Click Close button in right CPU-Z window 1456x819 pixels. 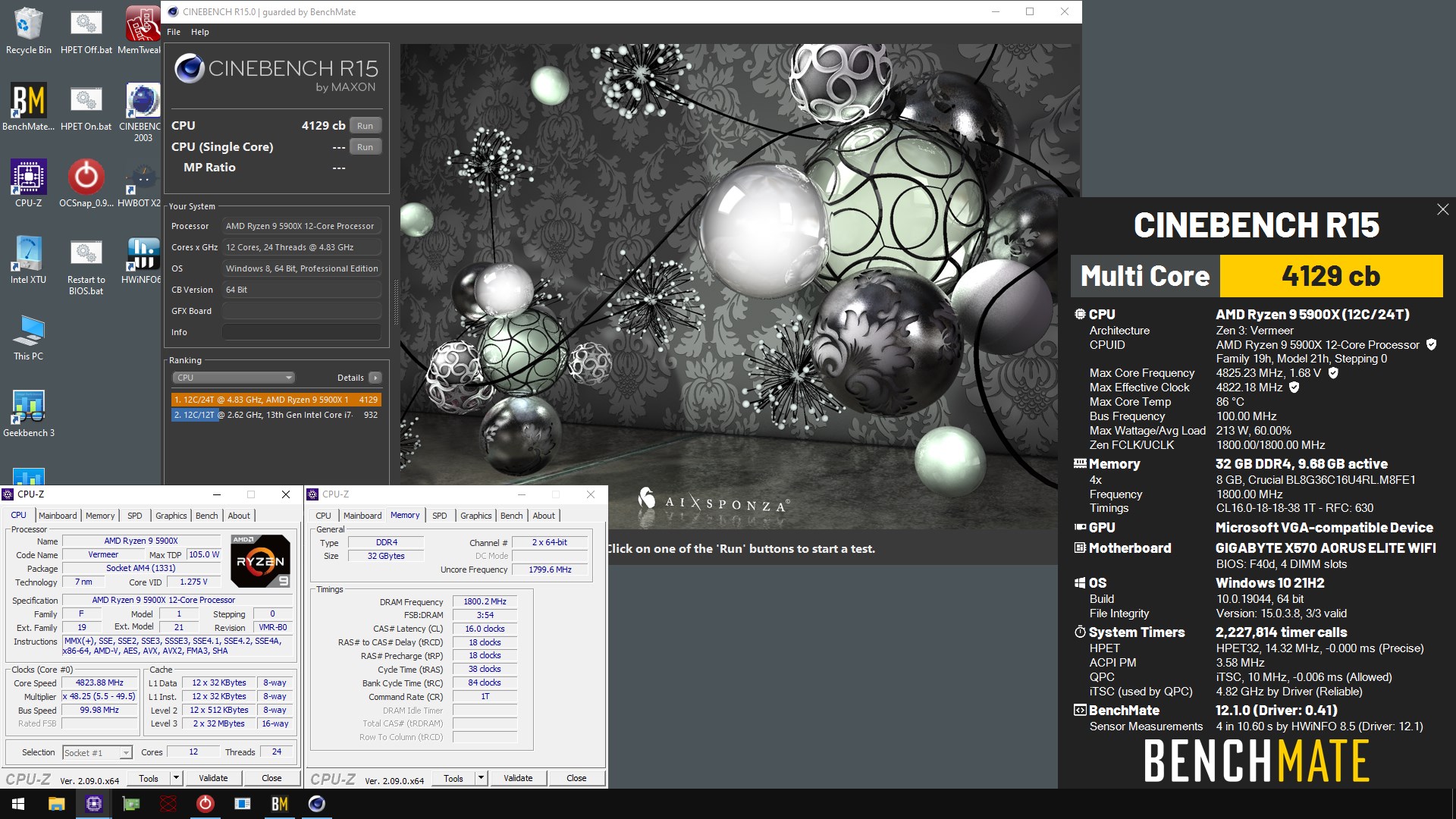point(576,778)
